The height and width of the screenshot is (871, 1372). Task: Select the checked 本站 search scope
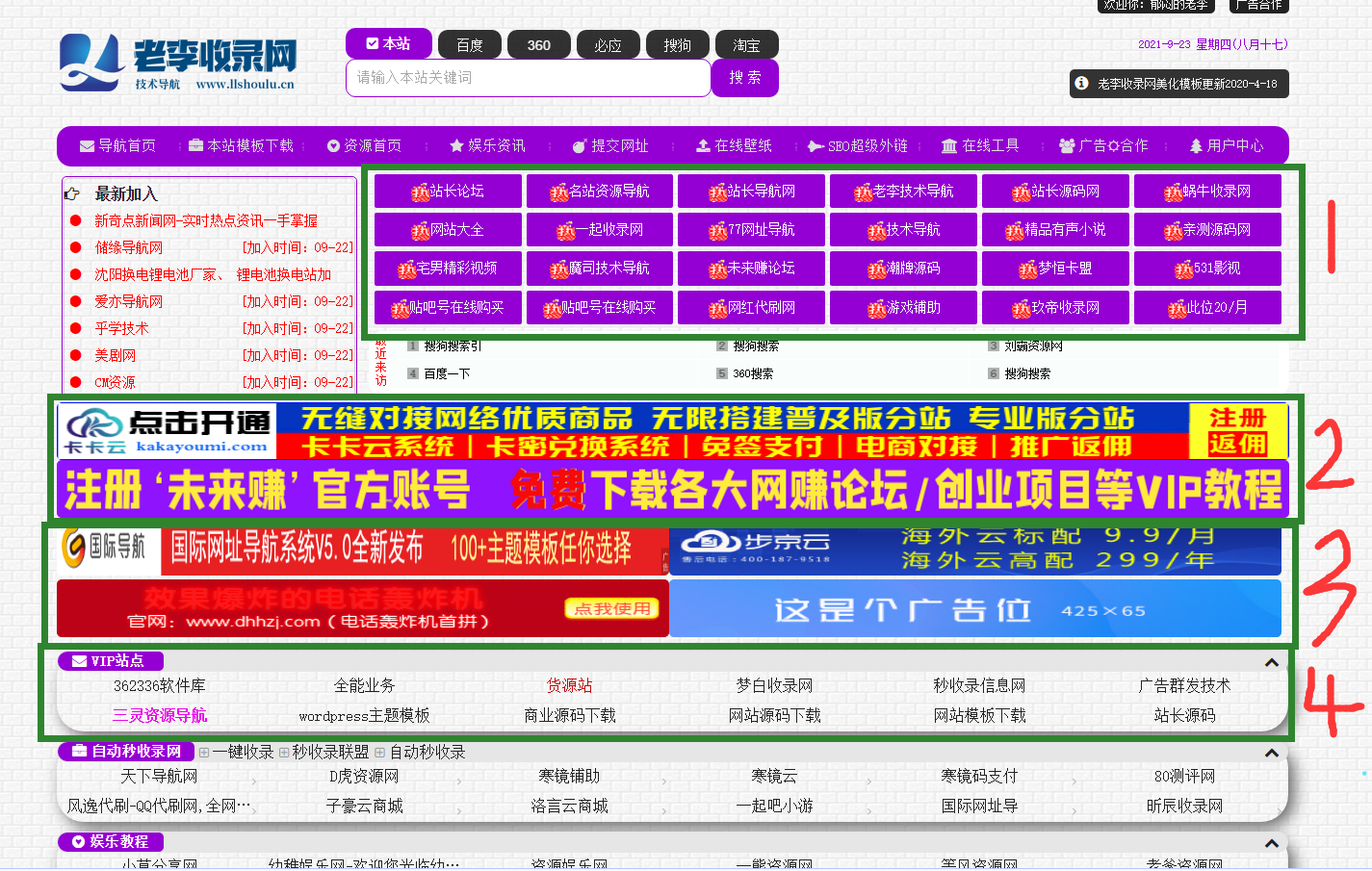click(x=388, y=43)
